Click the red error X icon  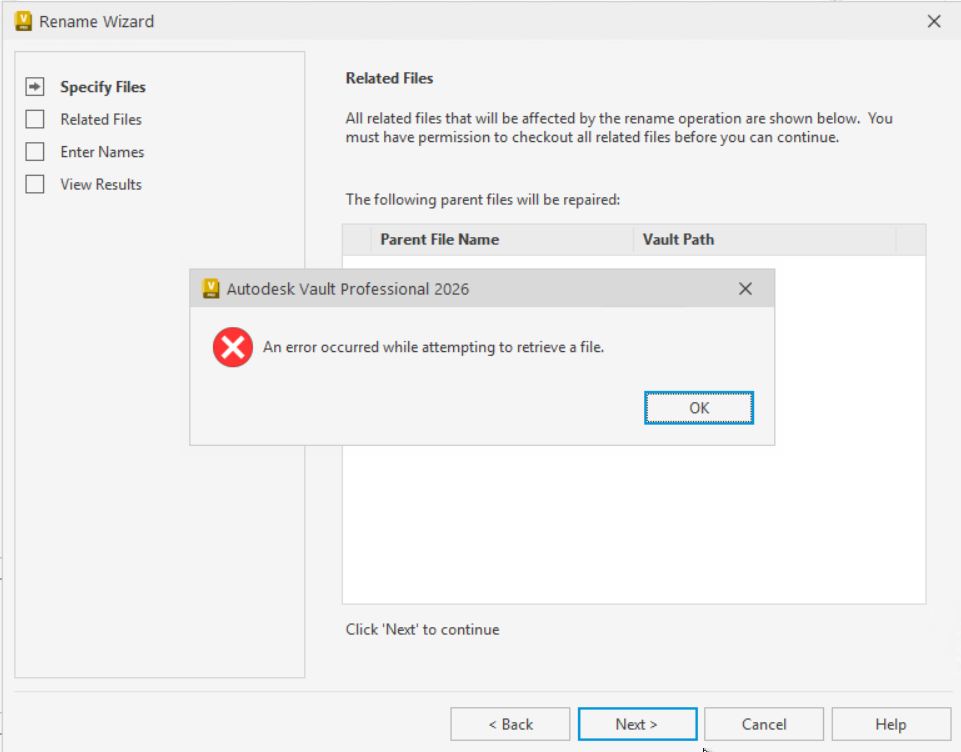click(x=231, y=349)
